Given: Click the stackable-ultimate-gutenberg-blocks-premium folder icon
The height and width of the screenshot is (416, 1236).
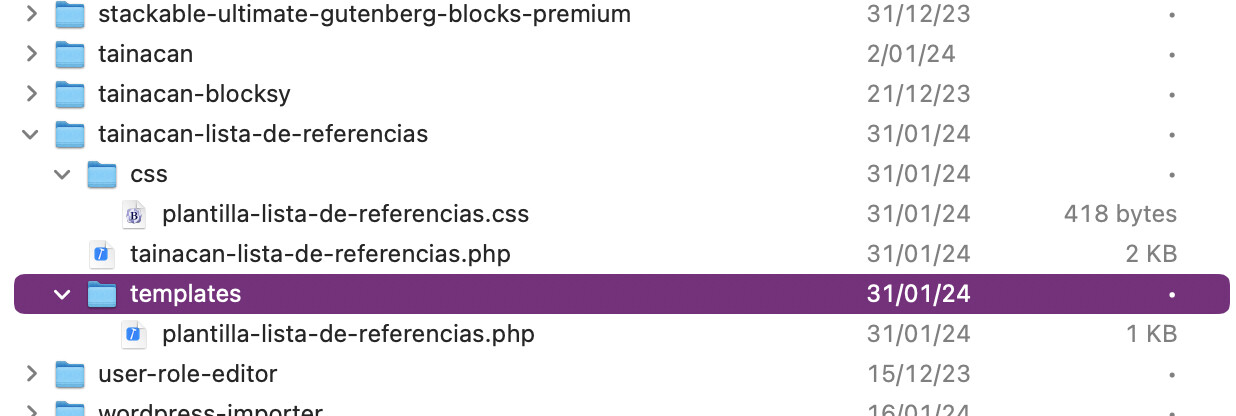Looking at the screenshot, I should 69,14.
